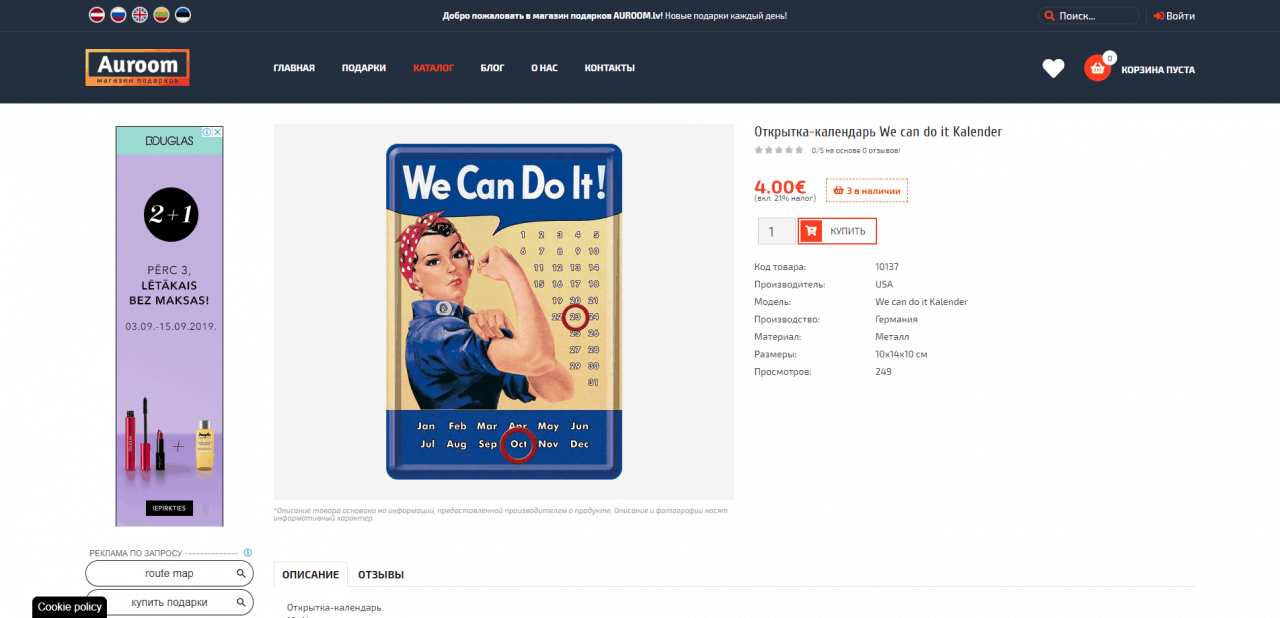Choose the UK flag for English
1280x618 pixels.
pyautogui.click(x=140, y=15)
